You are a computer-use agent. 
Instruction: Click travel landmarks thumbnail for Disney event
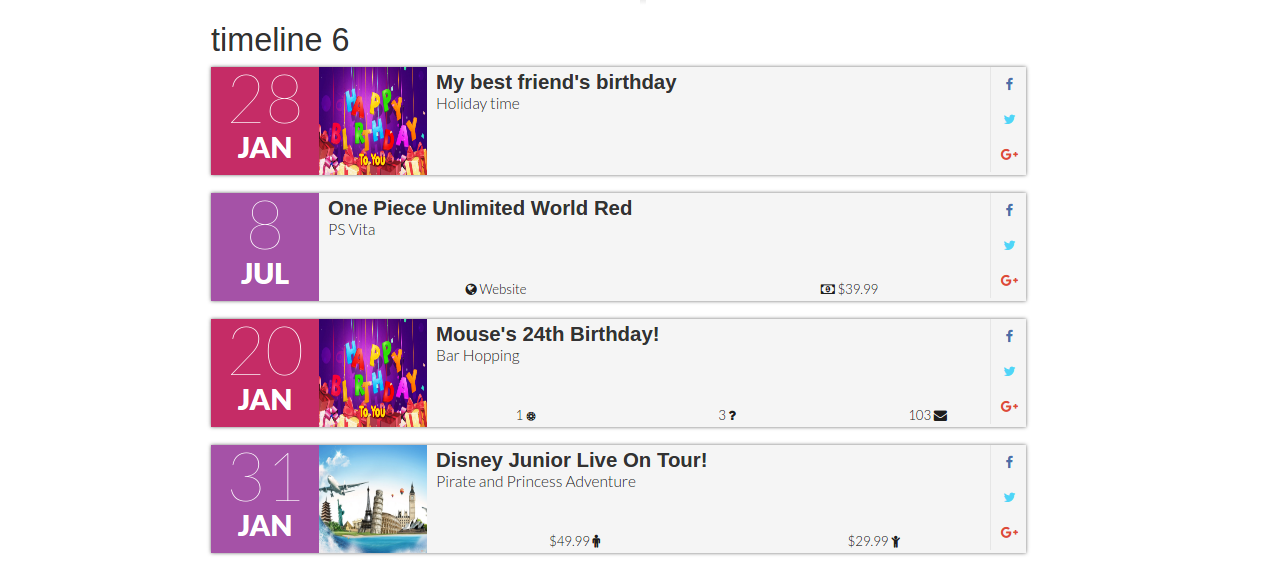pyautogui.click(x=373, y=499)
